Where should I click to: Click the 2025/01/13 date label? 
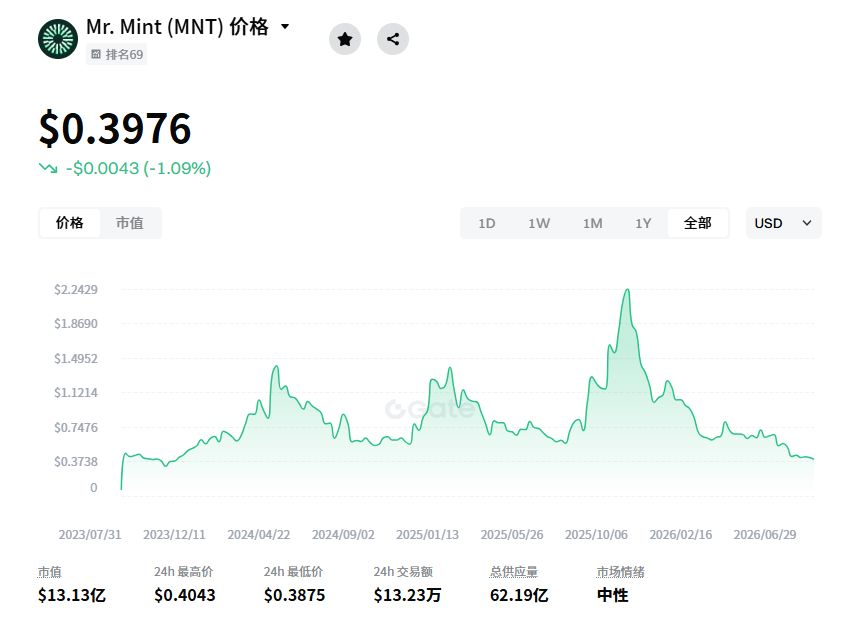[428, 535]
